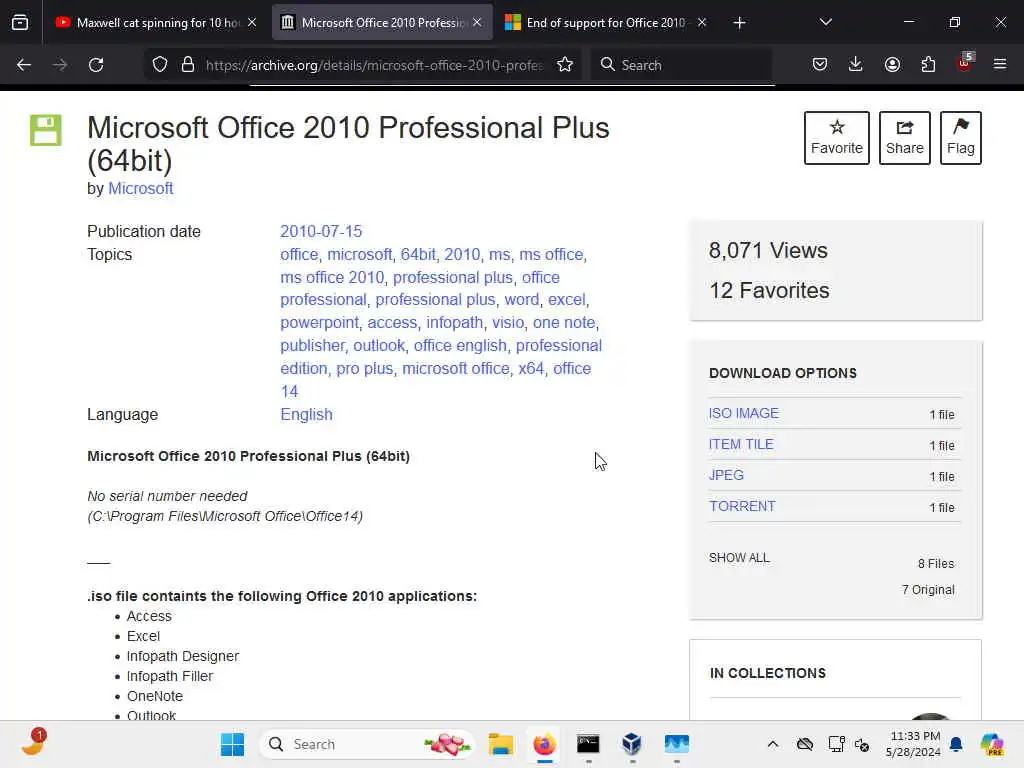Open the JPEG download option

click(x=726, y=475)
